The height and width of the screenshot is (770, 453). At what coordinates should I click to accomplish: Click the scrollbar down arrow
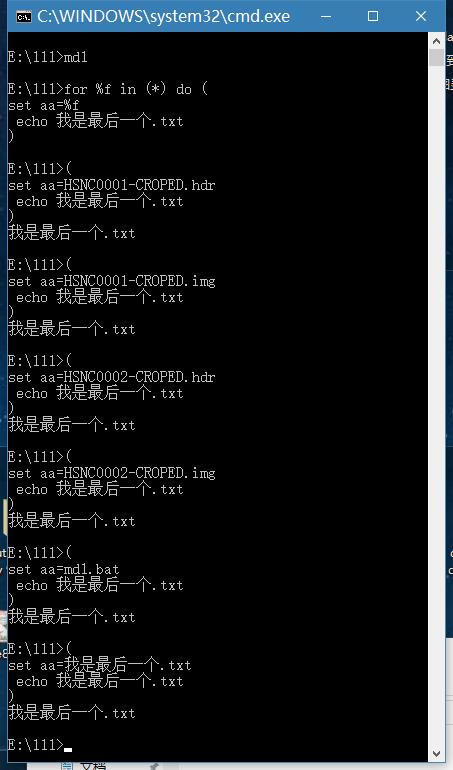coord(436,753)
